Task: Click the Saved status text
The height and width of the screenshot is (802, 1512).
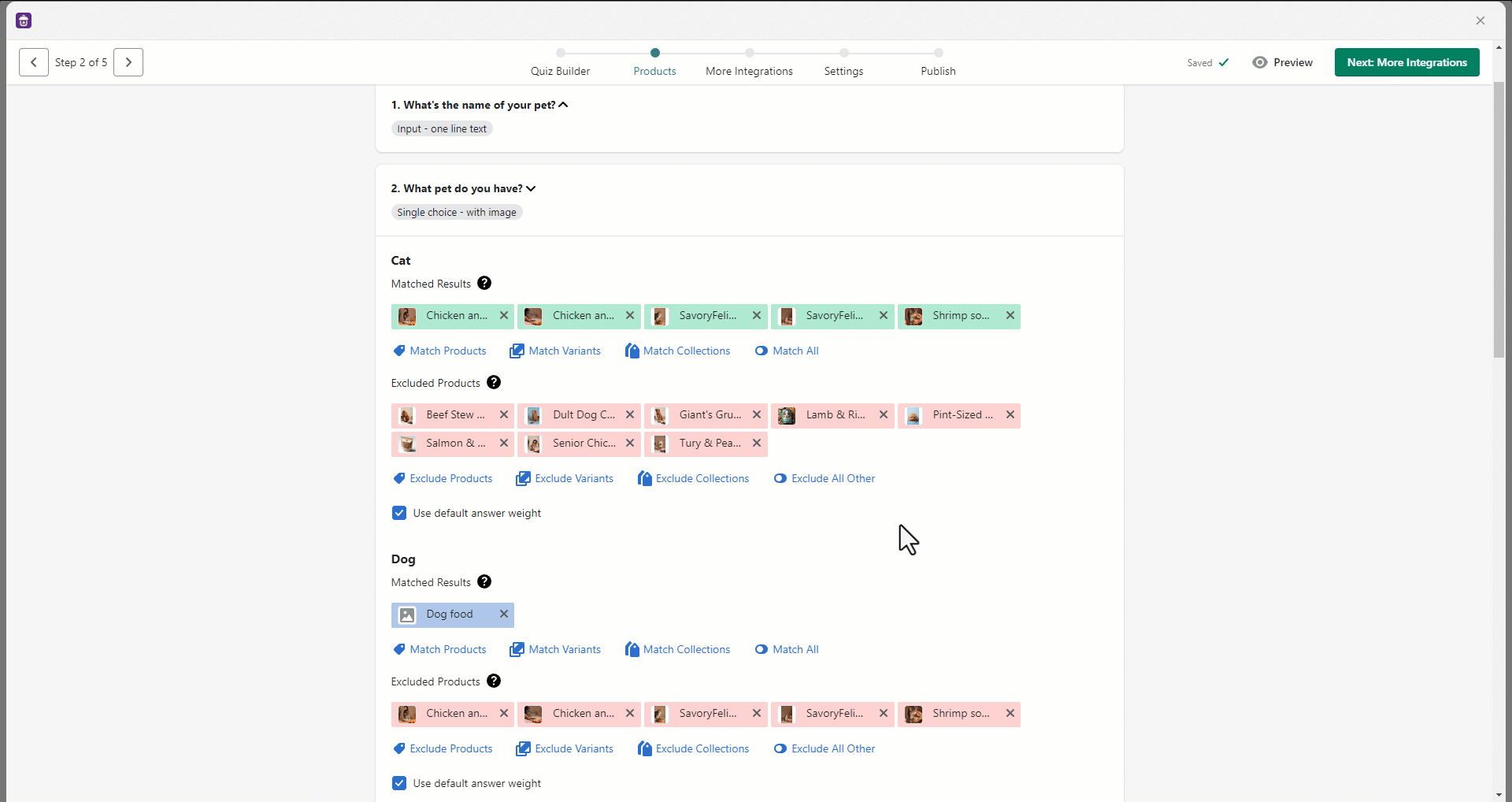Action: (1199, 63)
